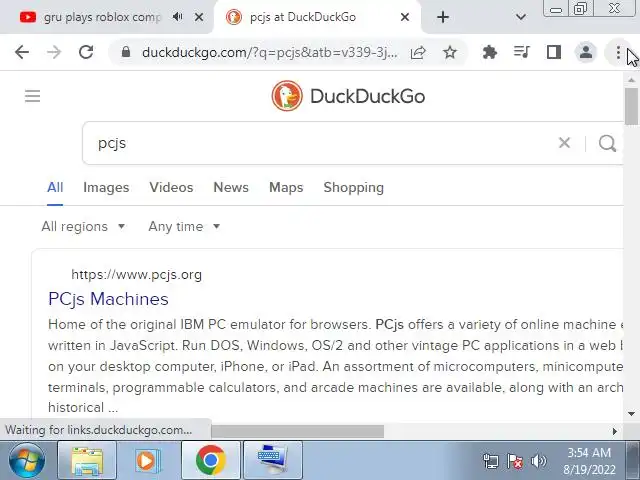Switch to Images results
Viewport: 640px width, 480px height.
(106, 188)
